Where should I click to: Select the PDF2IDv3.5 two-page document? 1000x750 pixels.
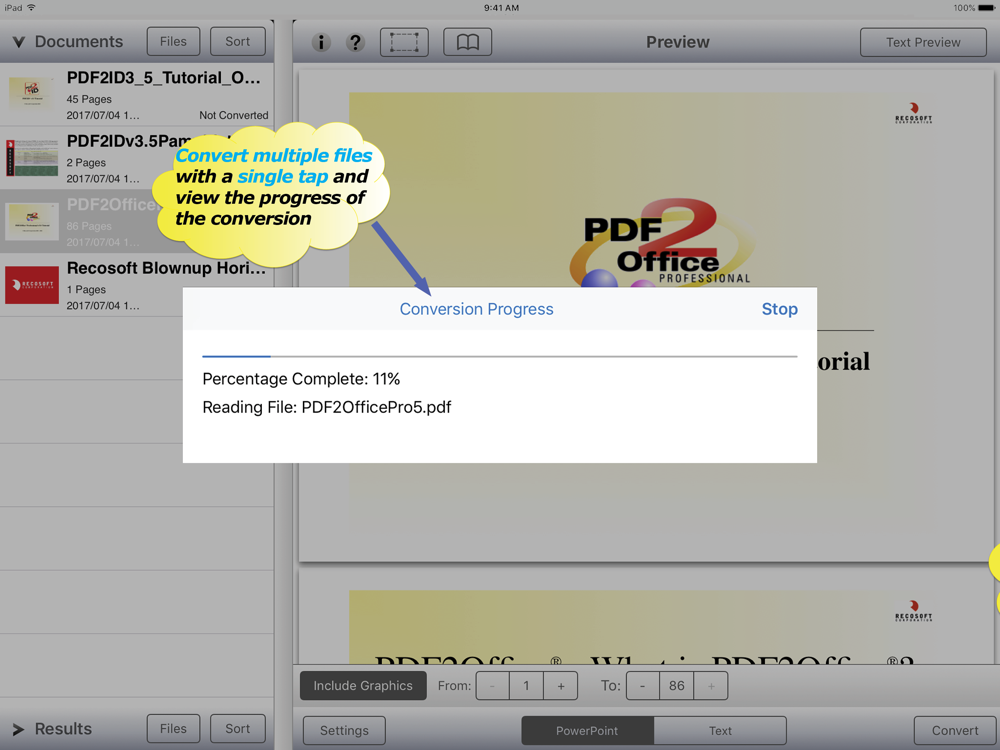point(136,158)
